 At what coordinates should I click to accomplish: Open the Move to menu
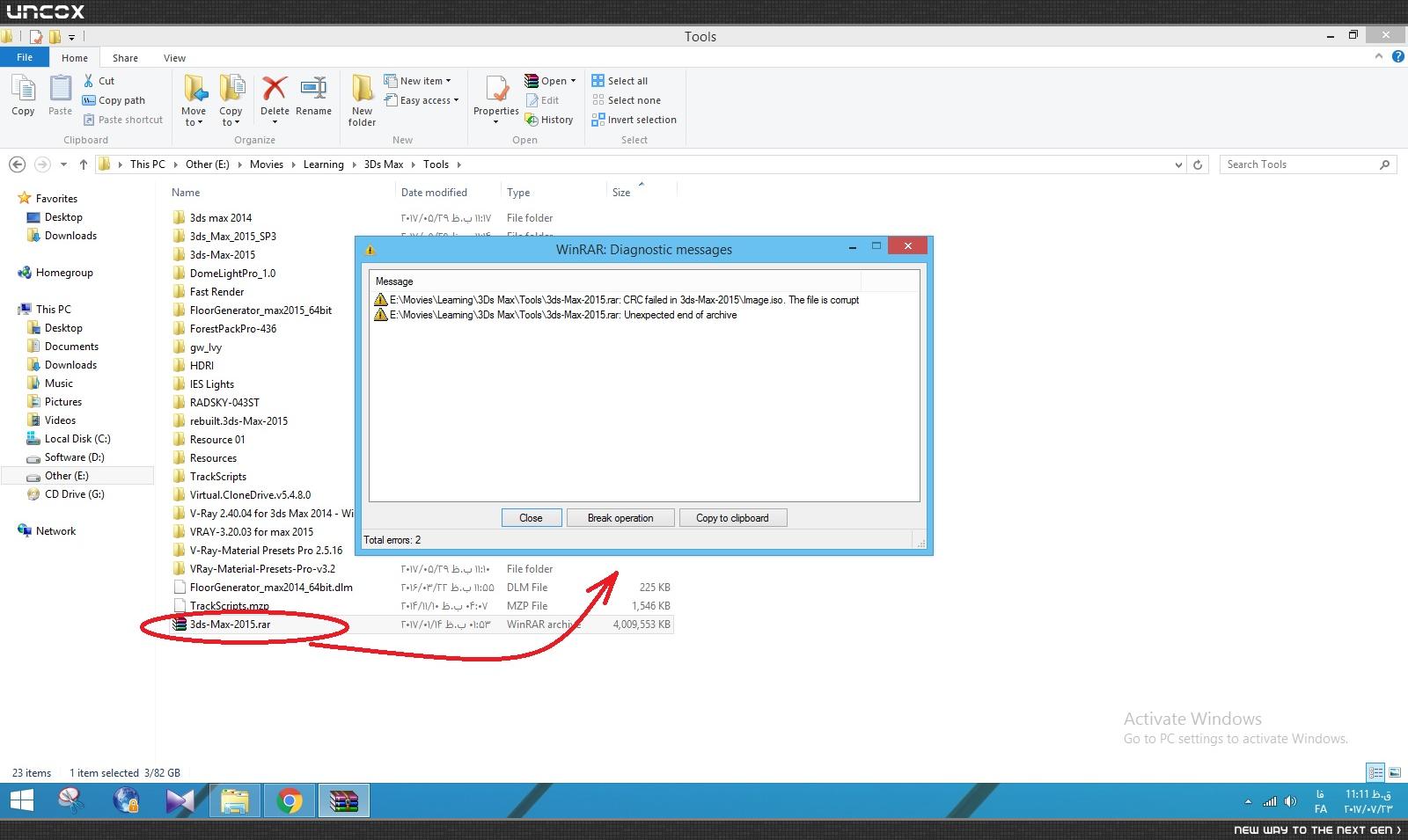click(x=194, y=100)
